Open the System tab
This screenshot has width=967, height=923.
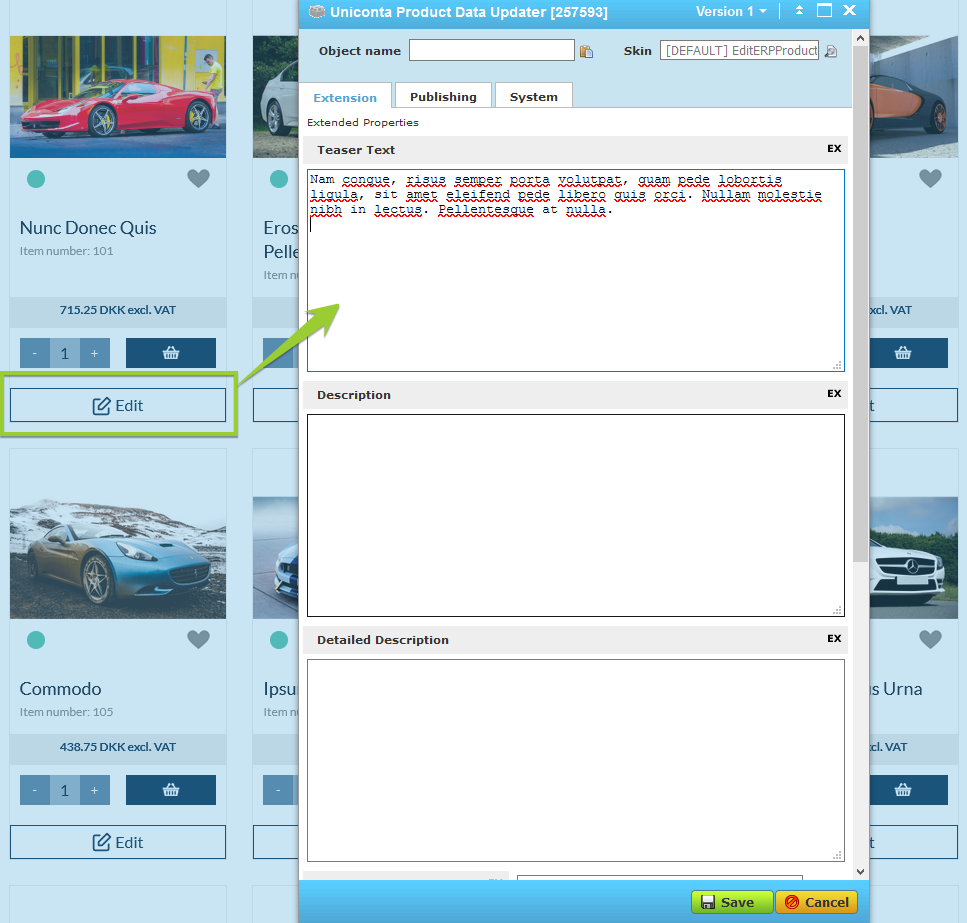(533, 96)
